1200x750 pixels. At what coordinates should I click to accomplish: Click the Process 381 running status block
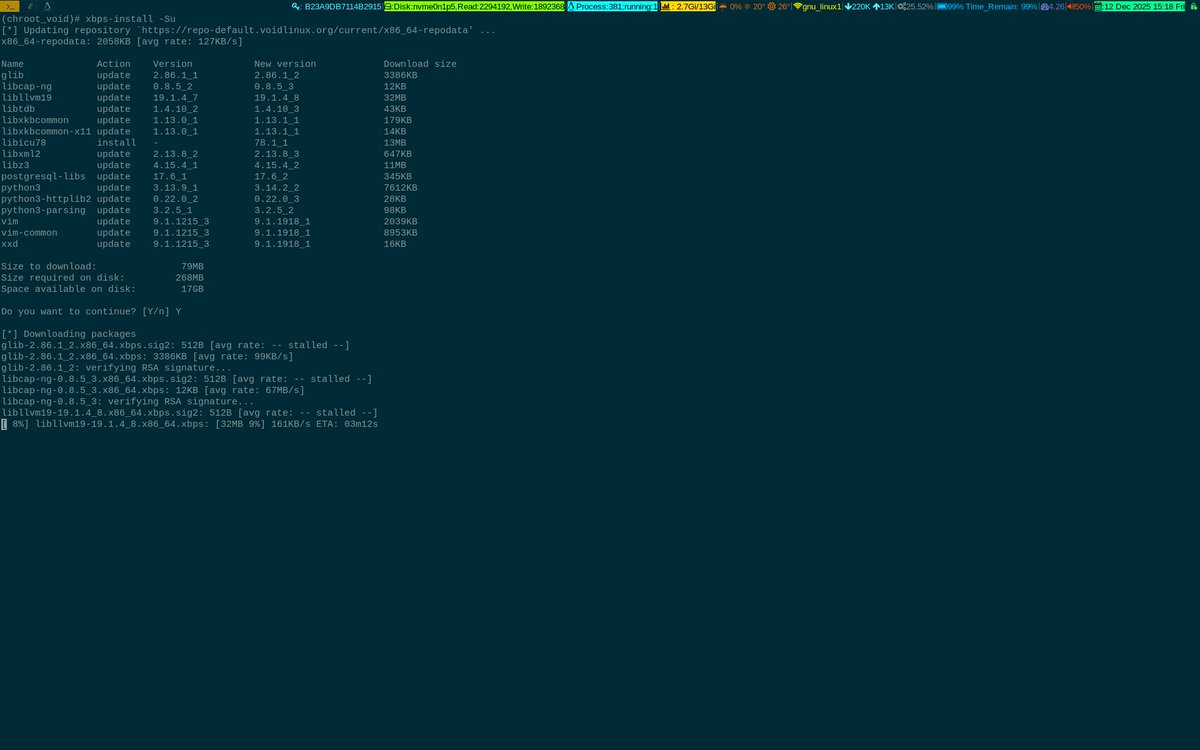(x=612, y=6)
